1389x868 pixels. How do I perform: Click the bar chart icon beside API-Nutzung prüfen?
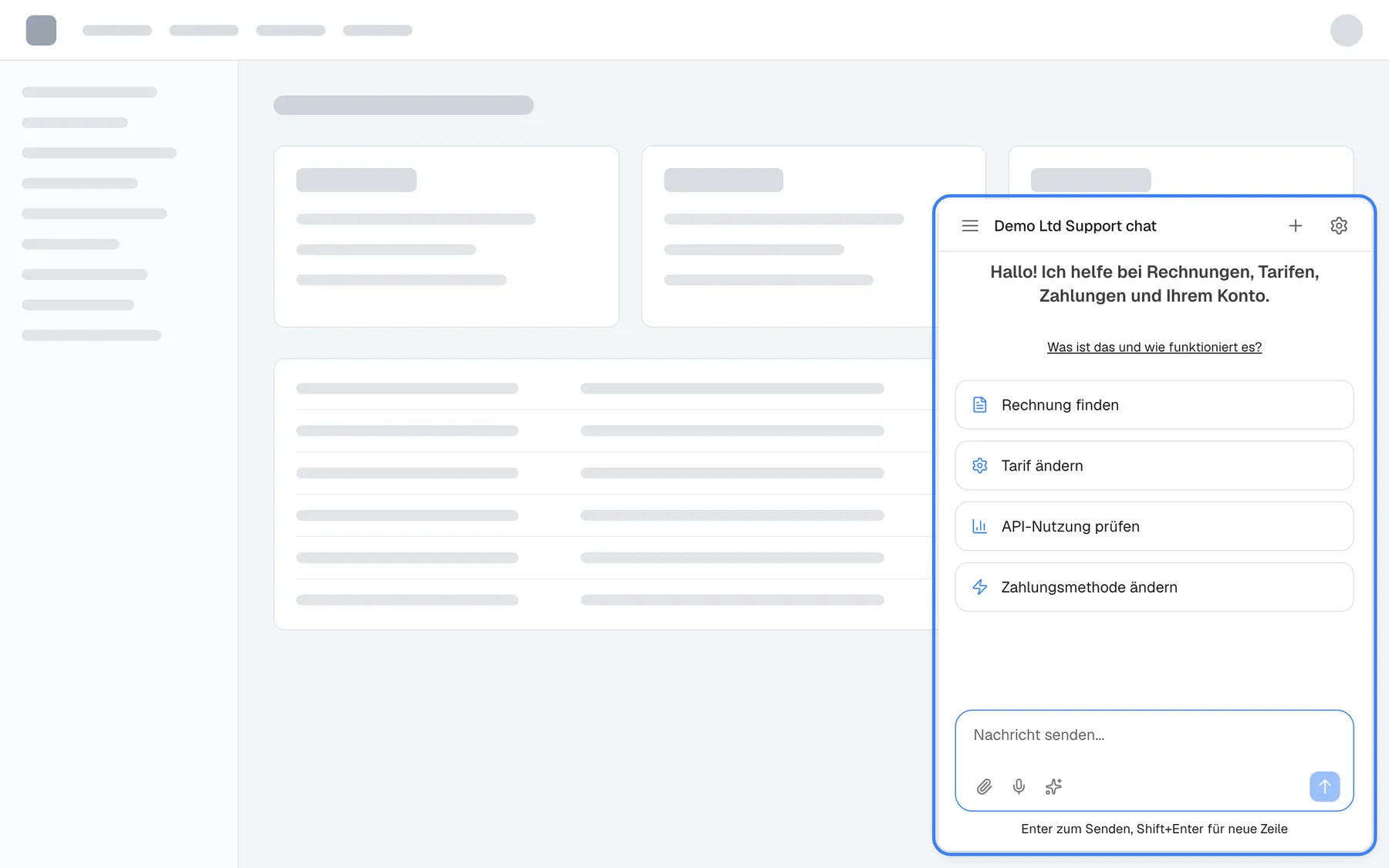(980, 526)
